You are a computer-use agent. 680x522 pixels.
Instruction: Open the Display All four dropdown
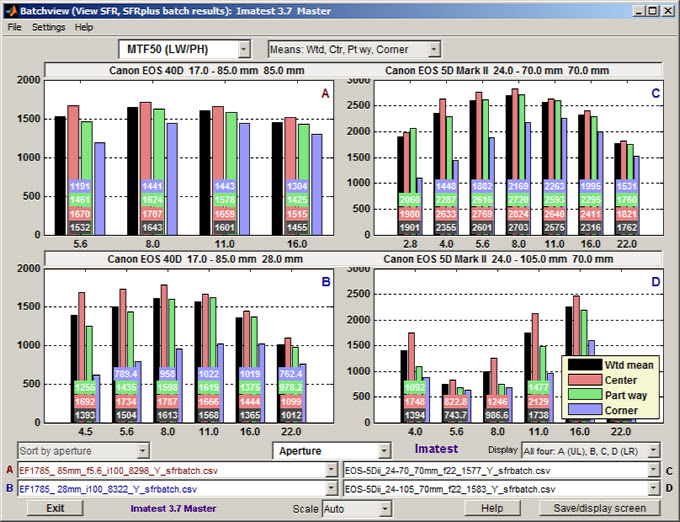(654, 451)
